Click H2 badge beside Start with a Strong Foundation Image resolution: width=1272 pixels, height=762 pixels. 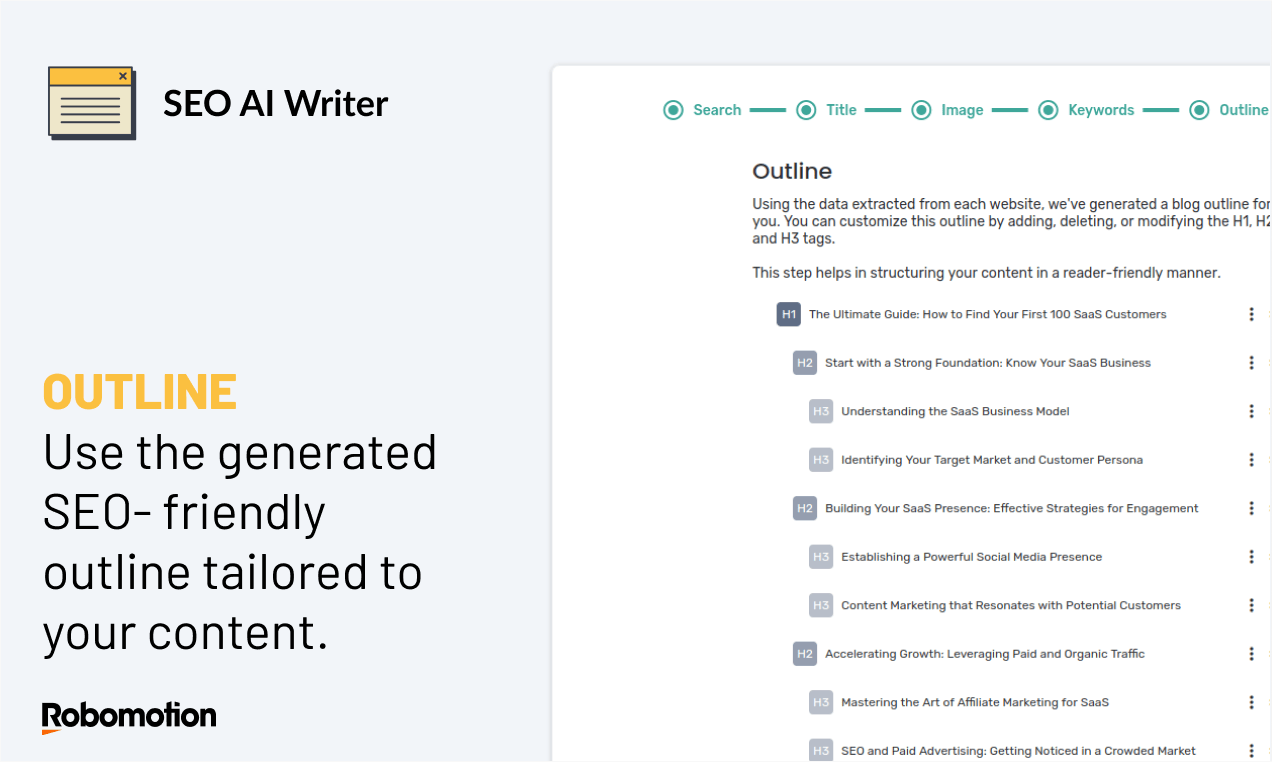(x=805, y=363)
